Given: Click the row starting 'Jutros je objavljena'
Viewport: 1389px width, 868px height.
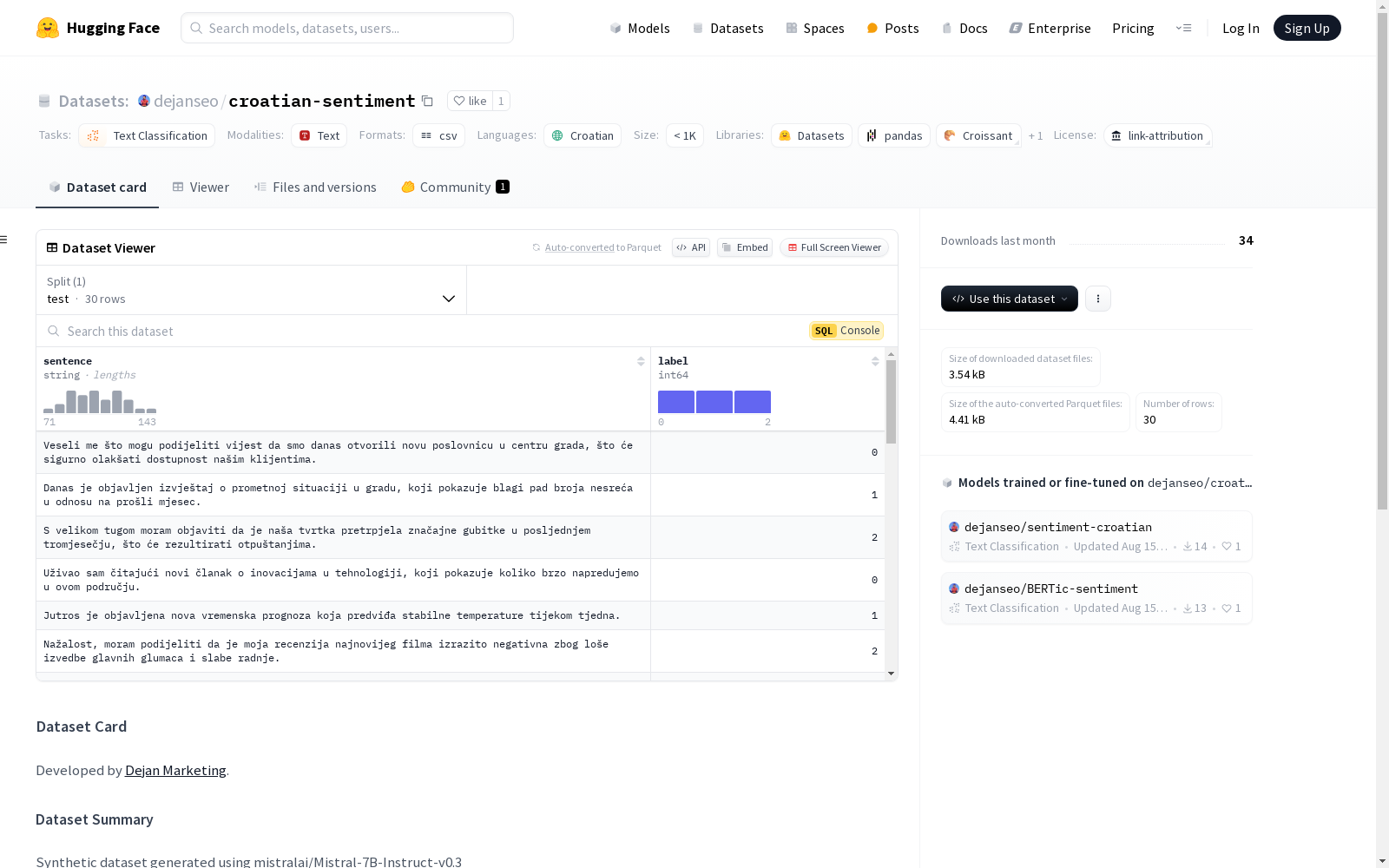Looking at the screenshot, I should (460, 615).
